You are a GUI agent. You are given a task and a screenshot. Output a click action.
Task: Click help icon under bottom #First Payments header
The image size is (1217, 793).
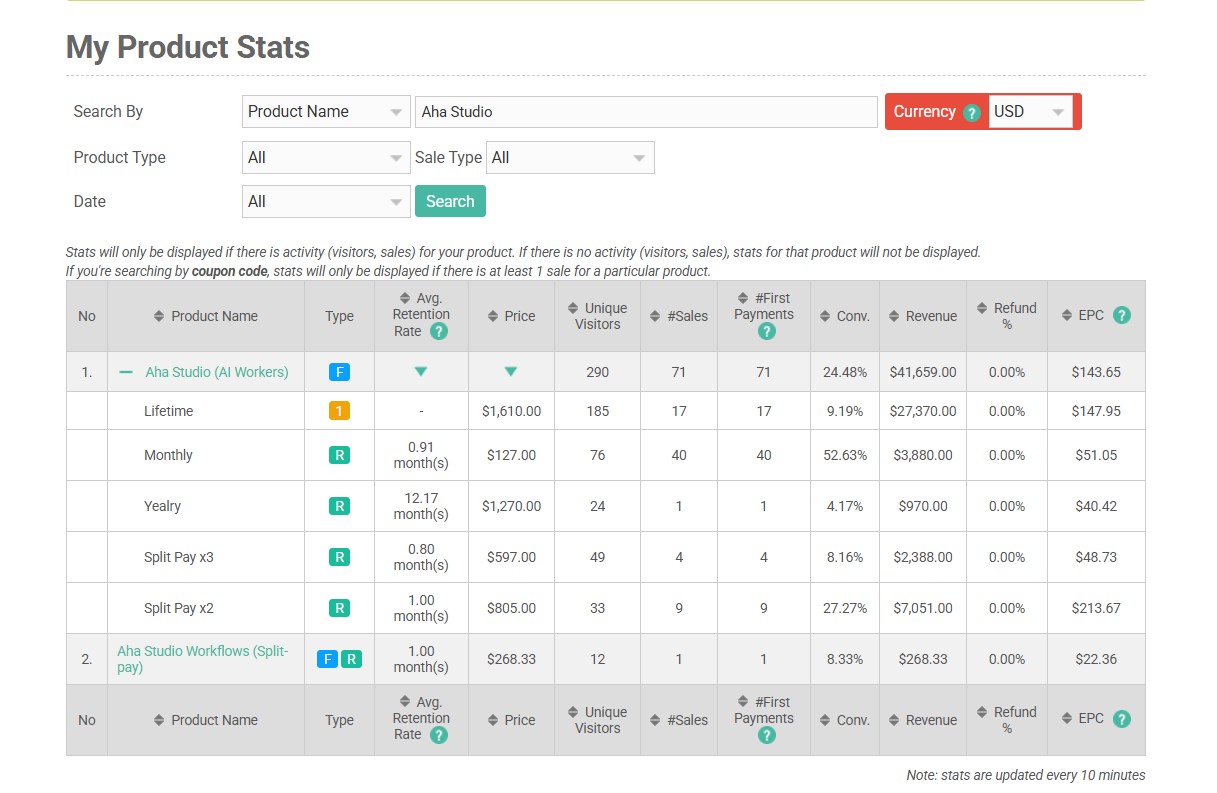point(766,735)
